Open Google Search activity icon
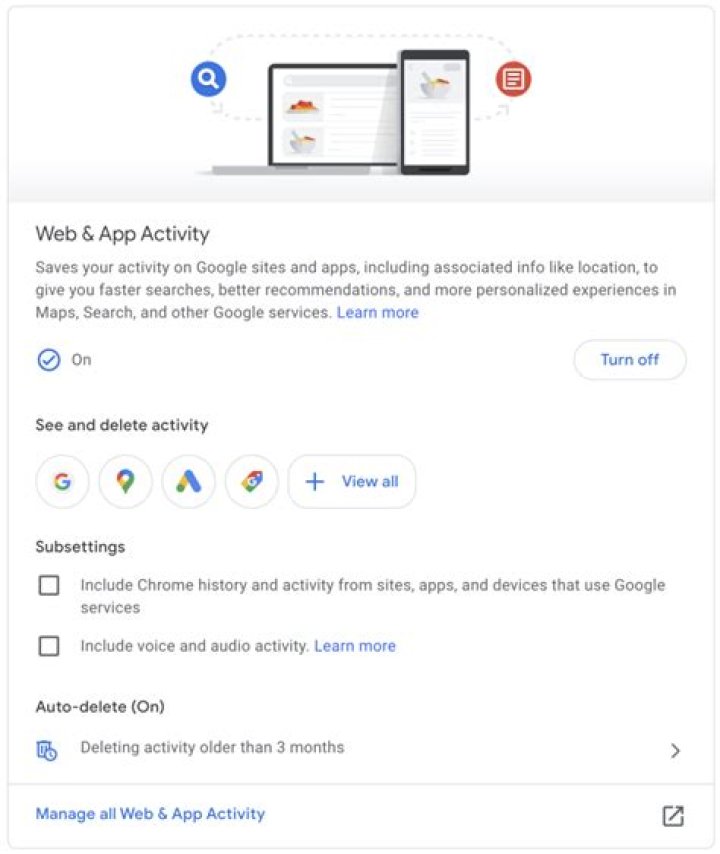Screen dimensions: 720x854 point(62,482)
